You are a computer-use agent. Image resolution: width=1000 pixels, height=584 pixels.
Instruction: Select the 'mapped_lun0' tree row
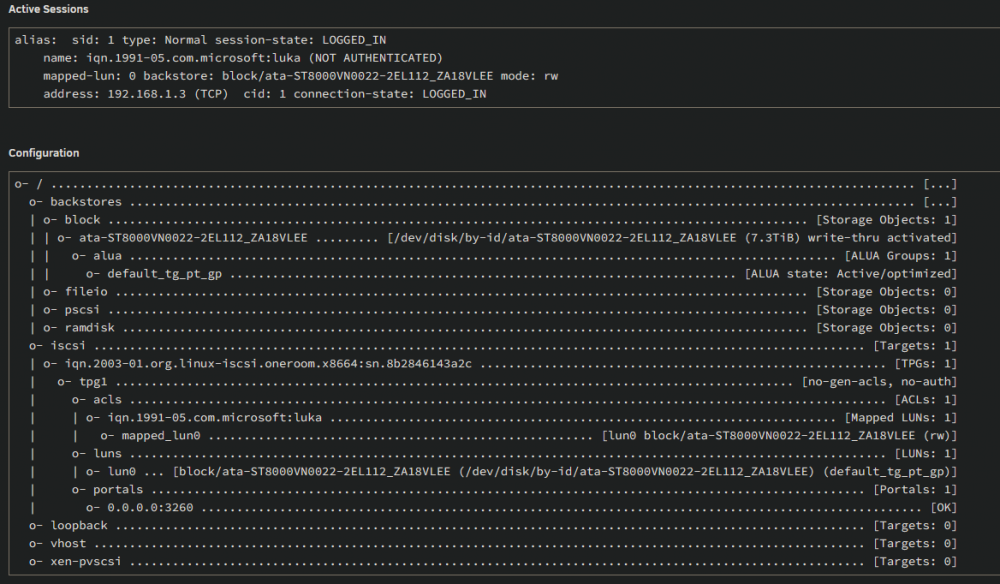tap(529, 435)
